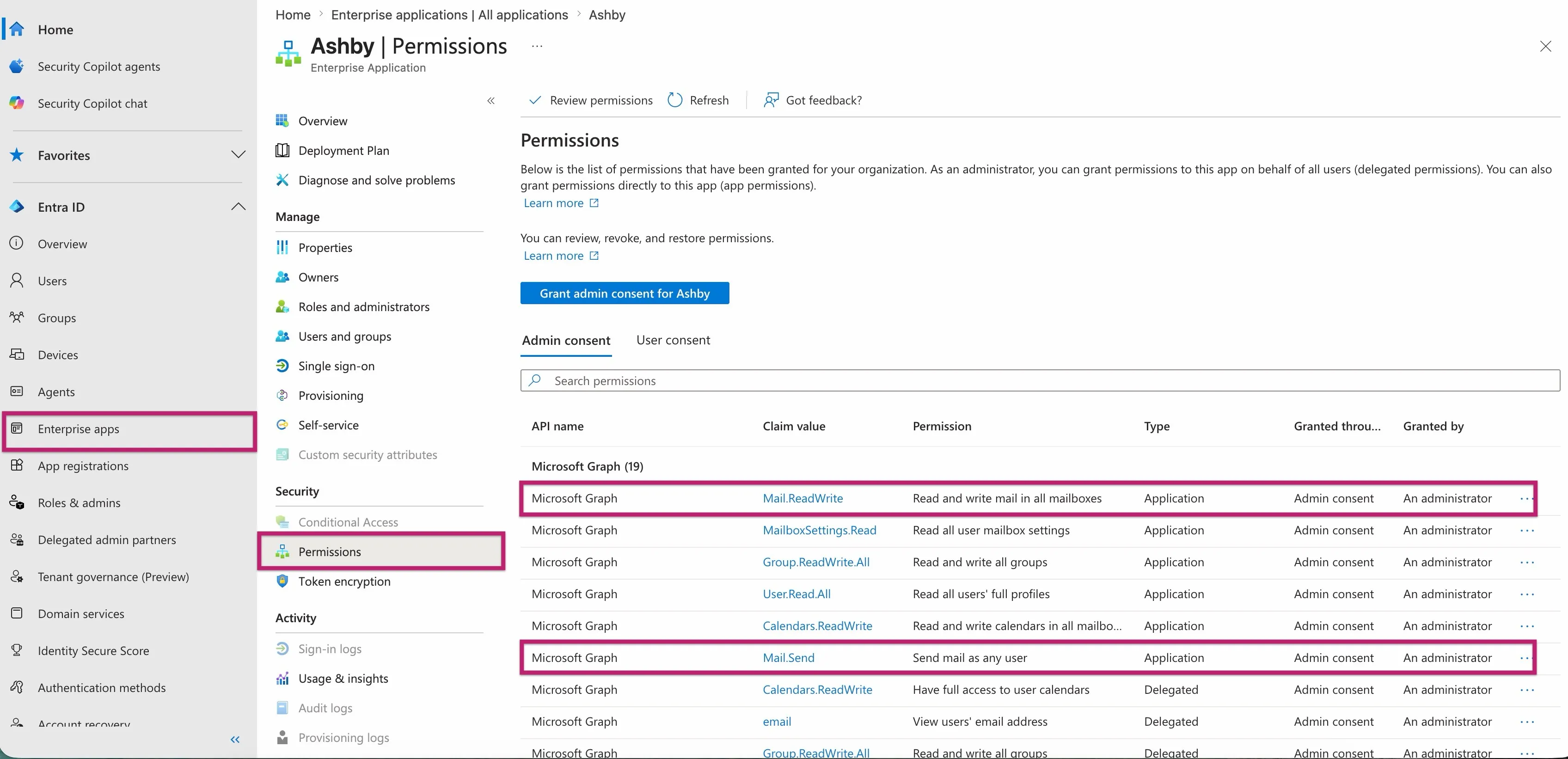This screenshot has height=759, width=1568.
Task: Open more options ellipsis next to Ashby title
Action: 537,46
